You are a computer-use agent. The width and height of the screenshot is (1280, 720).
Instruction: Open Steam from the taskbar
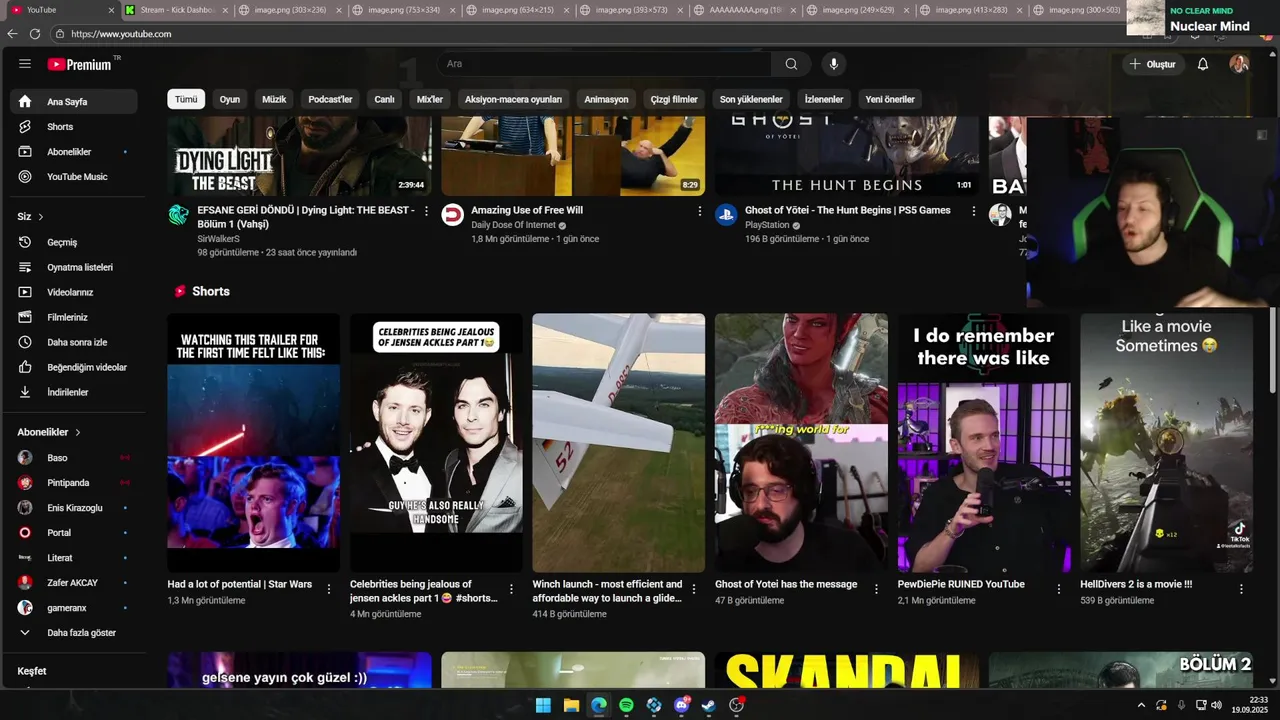click(x=709, y=705)
